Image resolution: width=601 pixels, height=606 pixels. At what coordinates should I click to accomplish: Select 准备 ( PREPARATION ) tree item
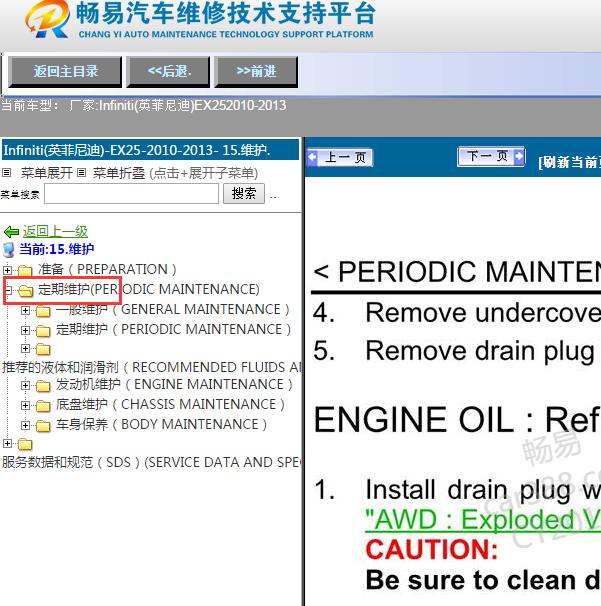pos(107,269)
